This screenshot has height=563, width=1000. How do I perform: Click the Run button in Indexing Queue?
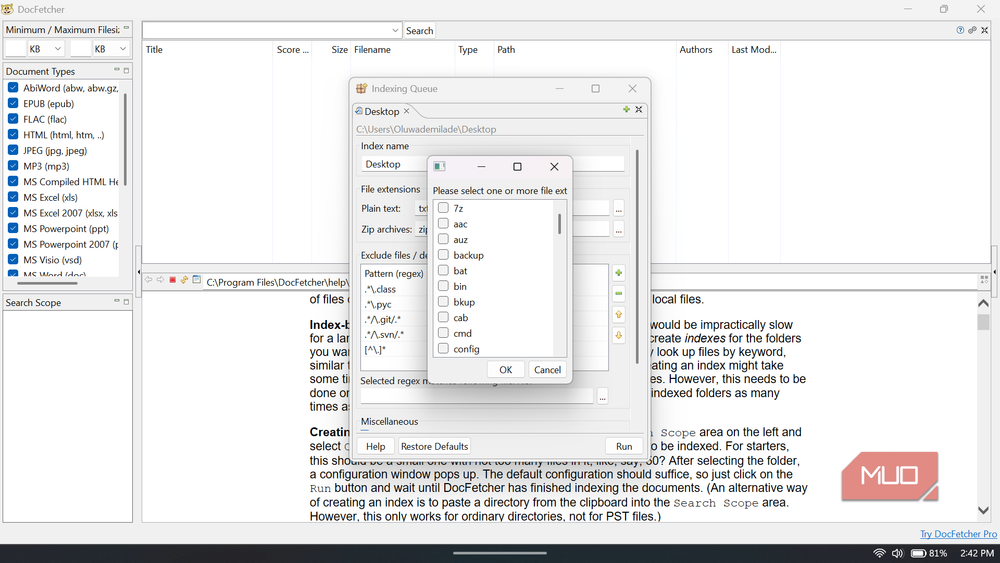(x=624, y=446)
